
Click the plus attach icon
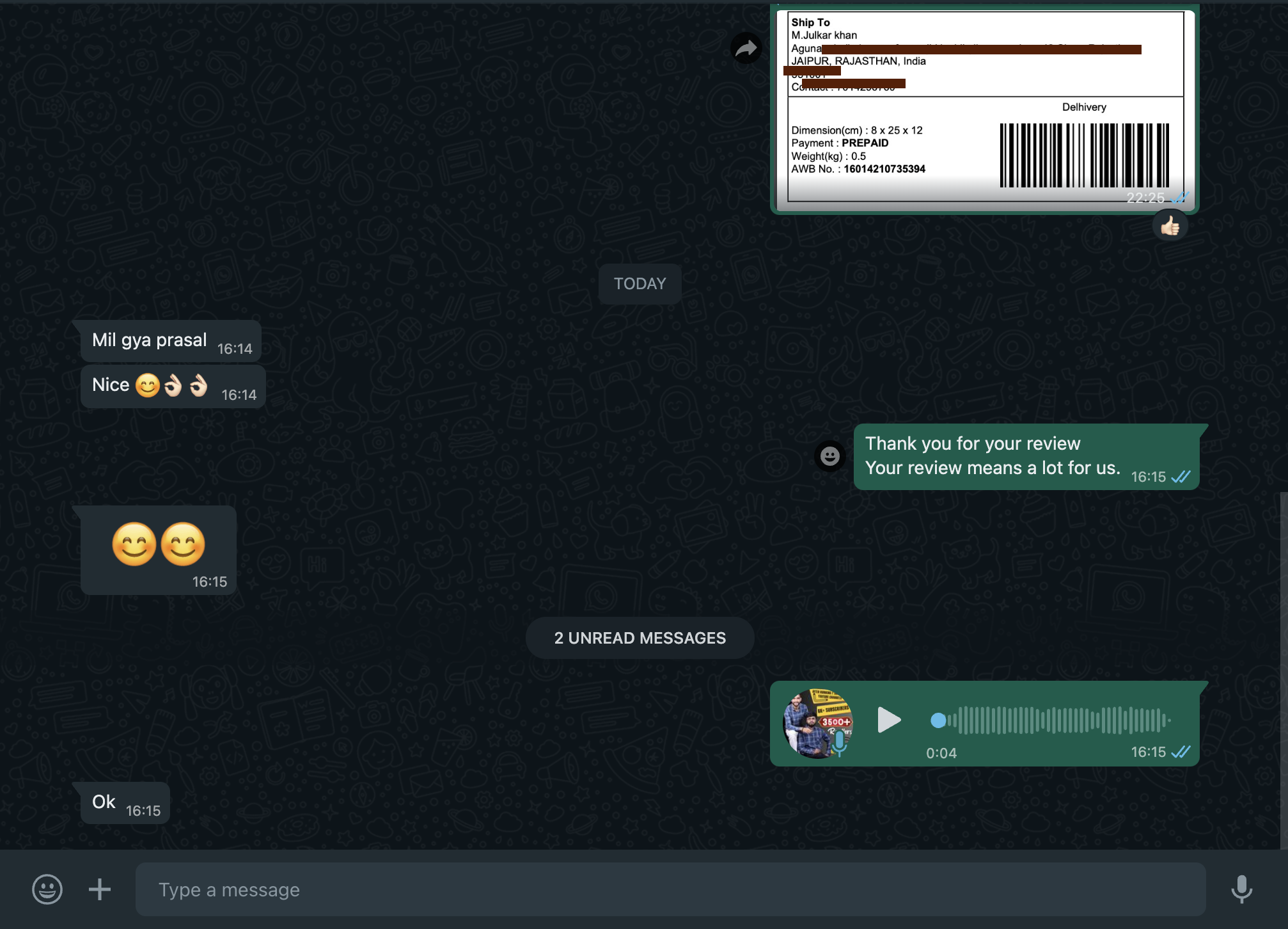tap(99, 889)
